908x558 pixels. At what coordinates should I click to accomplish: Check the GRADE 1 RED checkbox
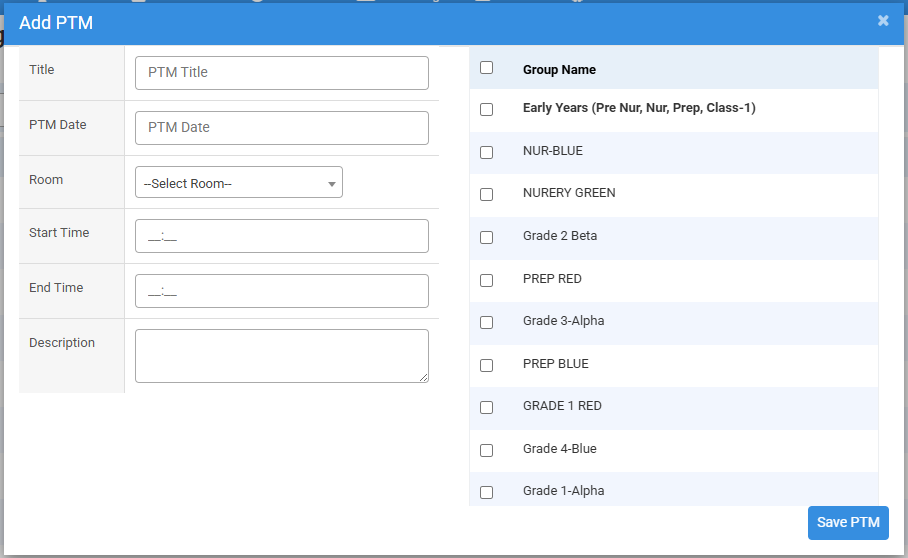[x=486, y=408]
